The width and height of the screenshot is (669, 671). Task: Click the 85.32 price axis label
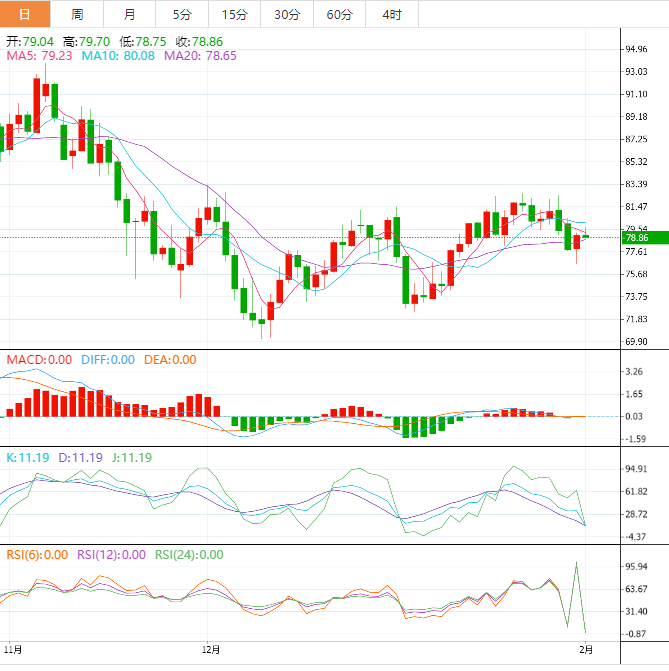click(636, 162)
